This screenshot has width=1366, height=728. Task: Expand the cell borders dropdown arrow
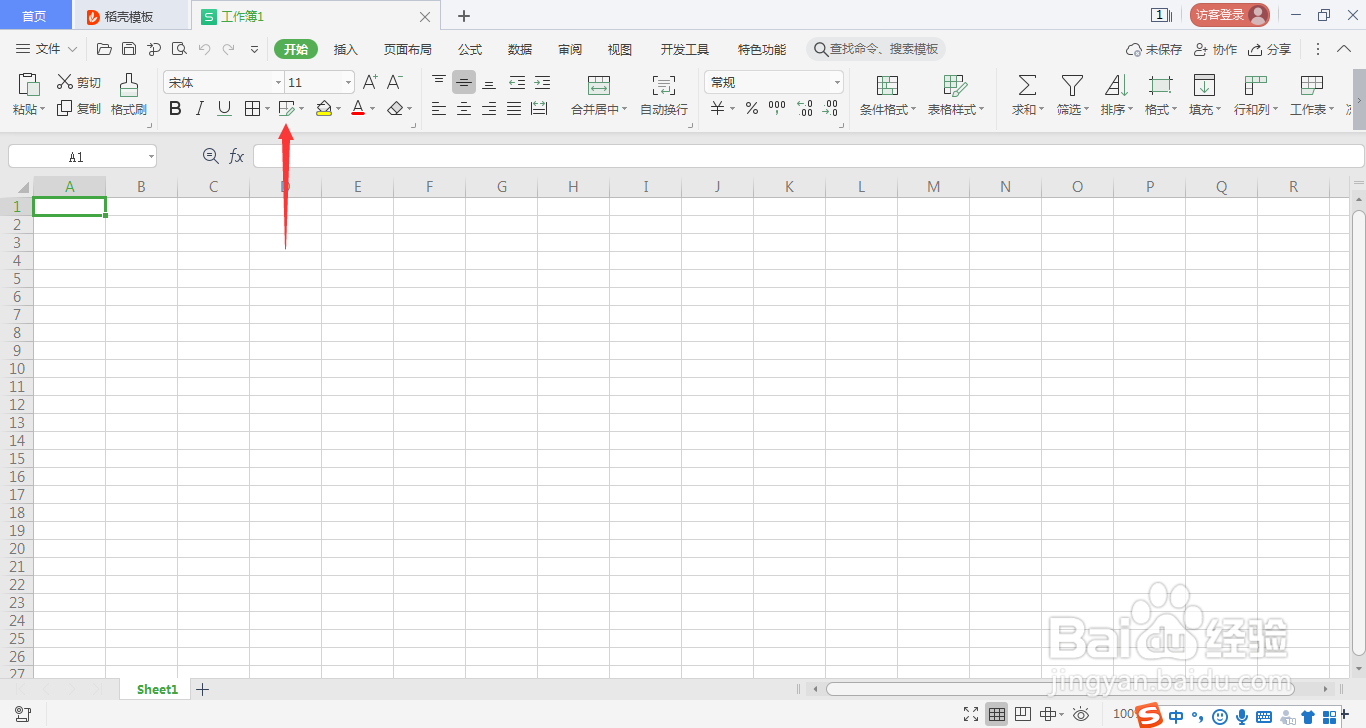(268, 109)
